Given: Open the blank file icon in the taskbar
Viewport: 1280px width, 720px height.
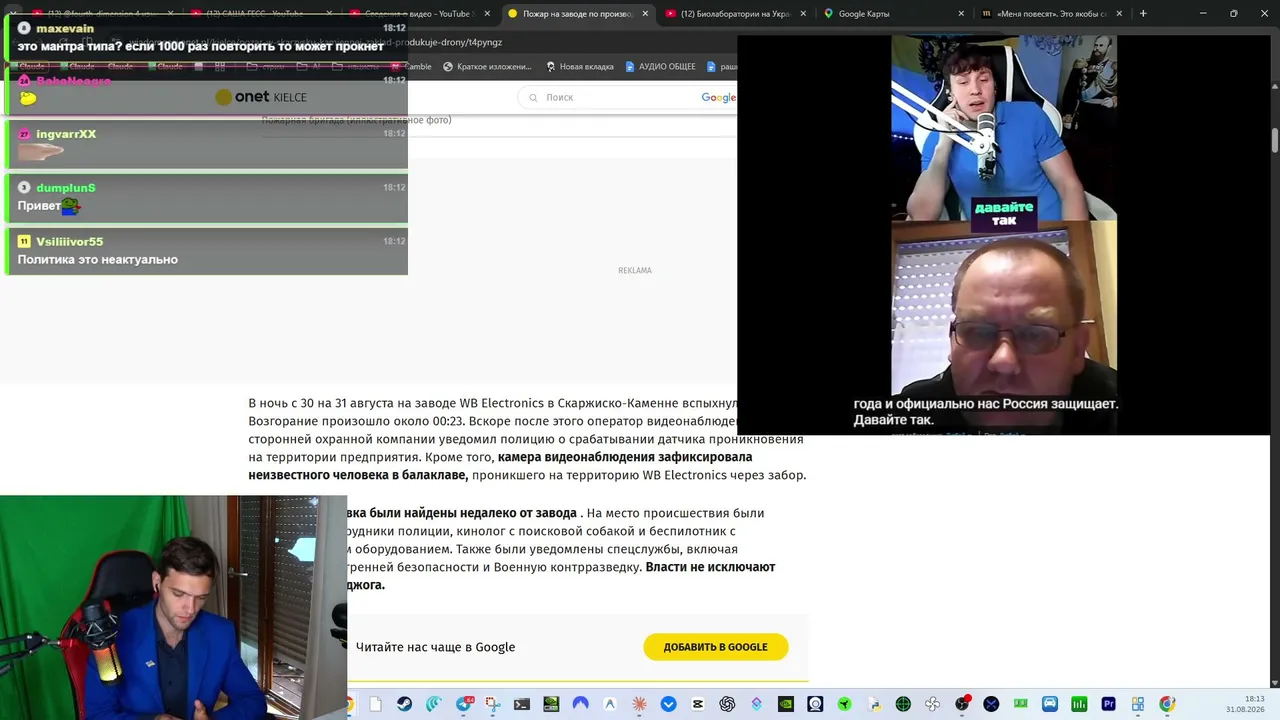Looking at the screenshot, I should coord(375,704).
